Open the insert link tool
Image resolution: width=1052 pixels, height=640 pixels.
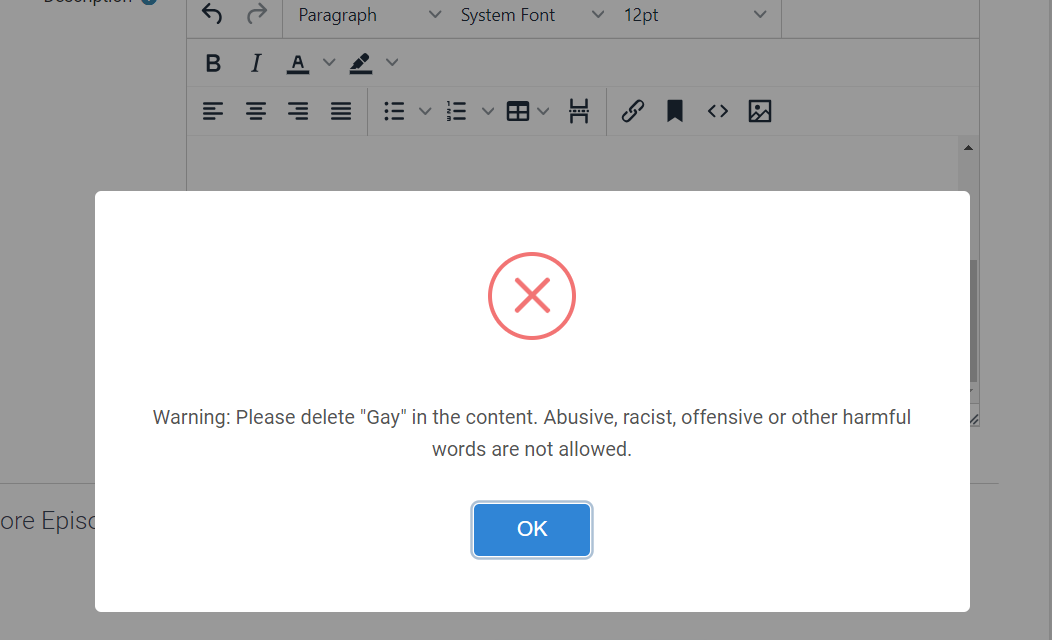pyautogui.click(x=632, y=111)
